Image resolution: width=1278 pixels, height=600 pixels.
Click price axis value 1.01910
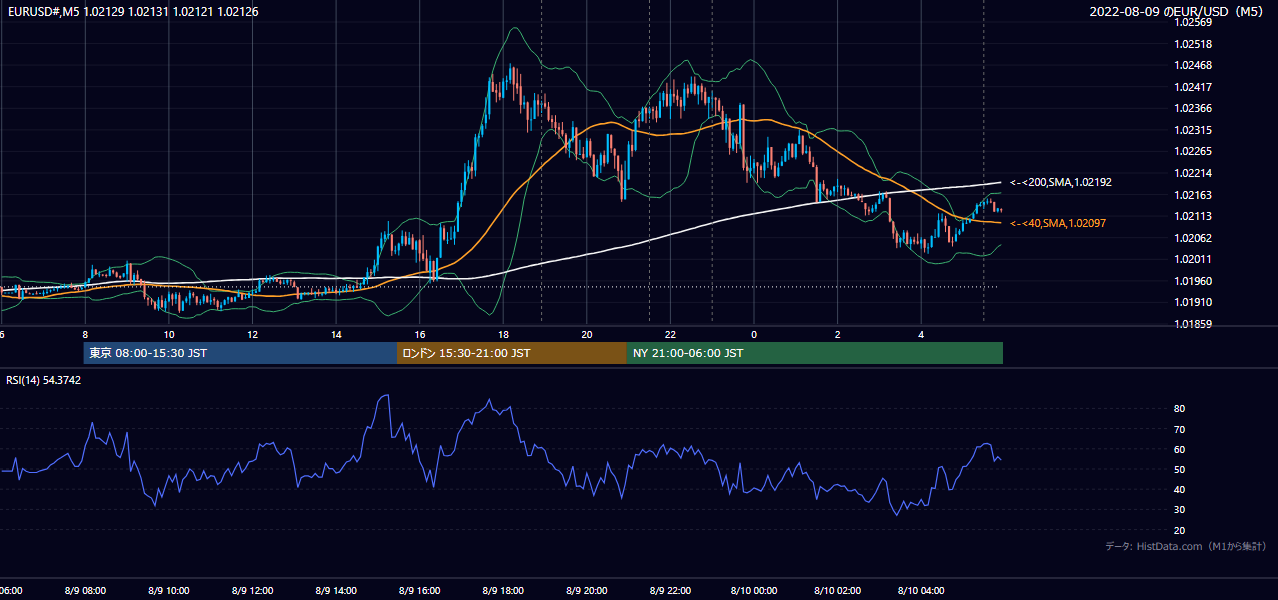(x=1194, y=302)
